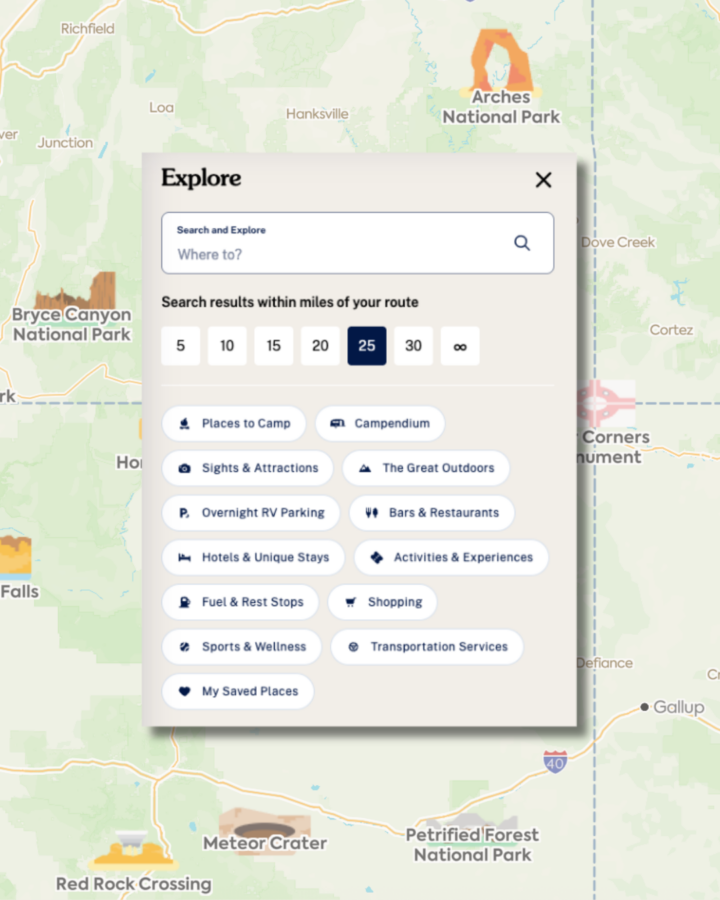Set the route radius to 30 miles

pos(413,346)
